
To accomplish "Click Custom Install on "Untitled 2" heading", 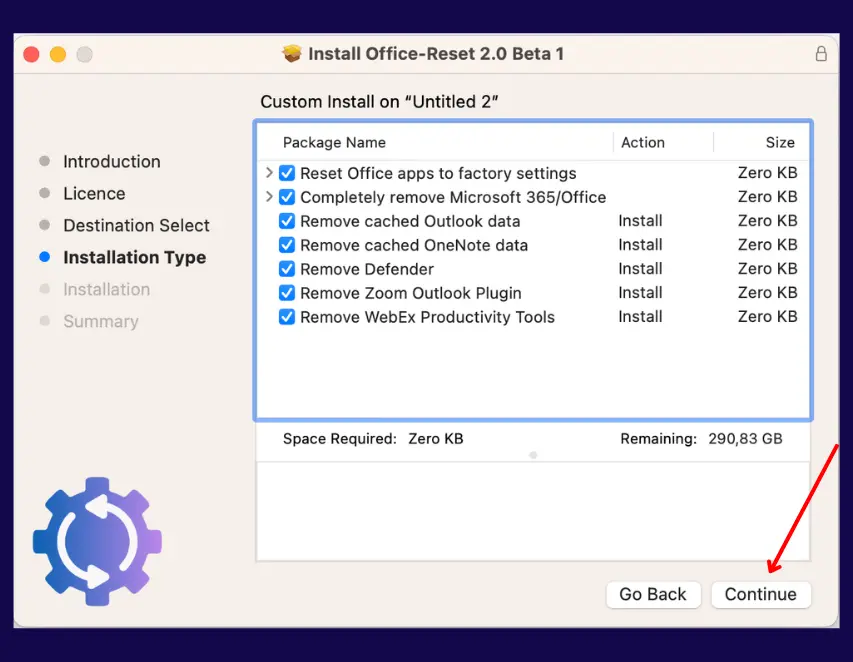I will coord(379,102).
